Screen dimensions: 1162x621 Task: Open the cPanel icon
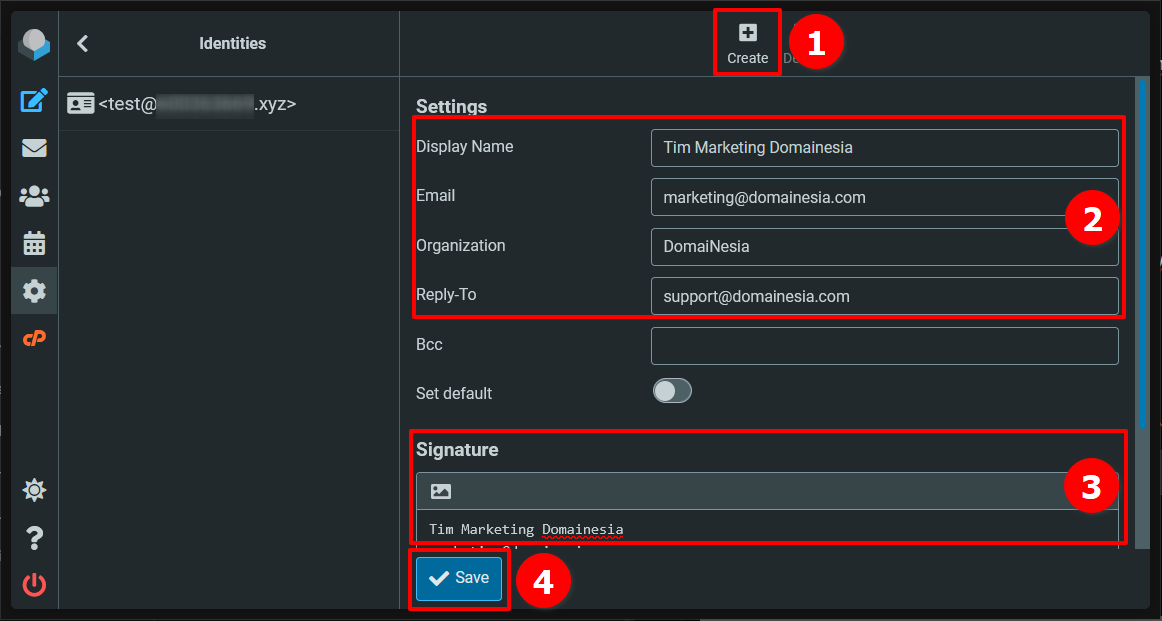click(x=34, y=338)
